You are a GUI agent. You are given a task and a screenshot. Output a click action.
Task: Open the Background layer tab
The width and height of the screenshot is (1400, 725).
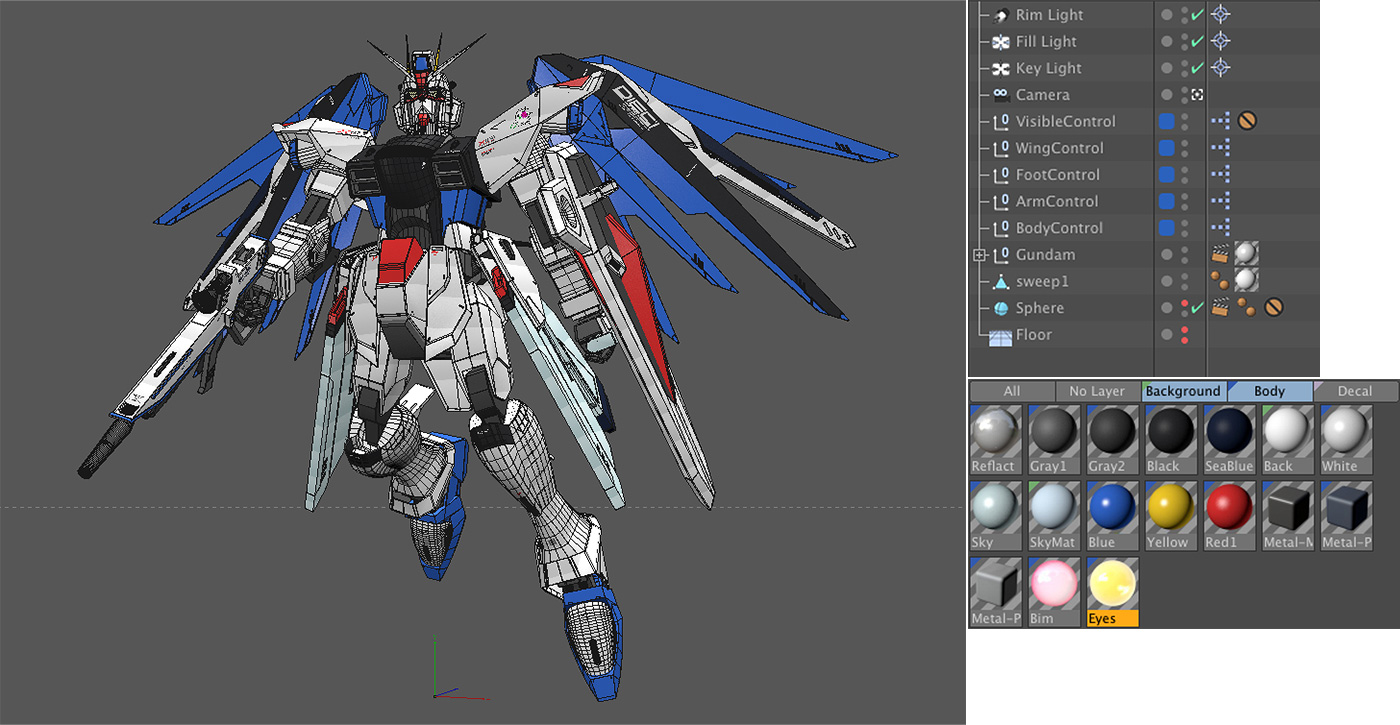click(x=1185, y=391)
